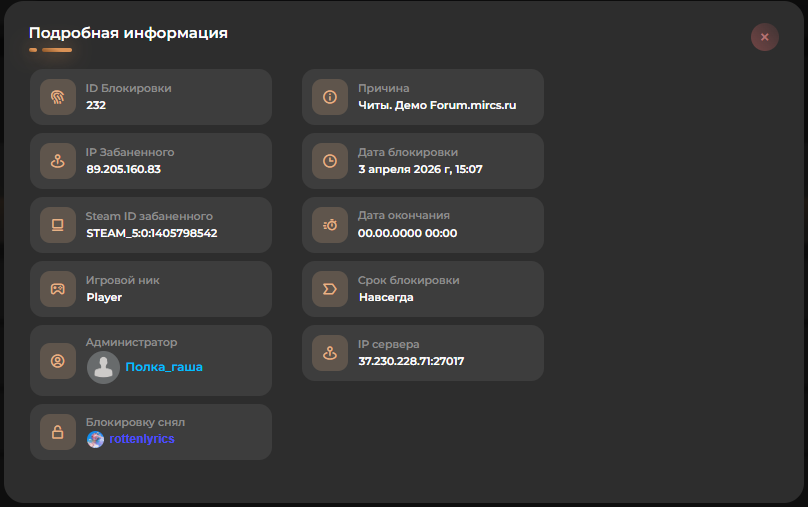808x507 pixels.
Task: Click the server IP 37.230.228.71:27017
Action: point(411,361)
